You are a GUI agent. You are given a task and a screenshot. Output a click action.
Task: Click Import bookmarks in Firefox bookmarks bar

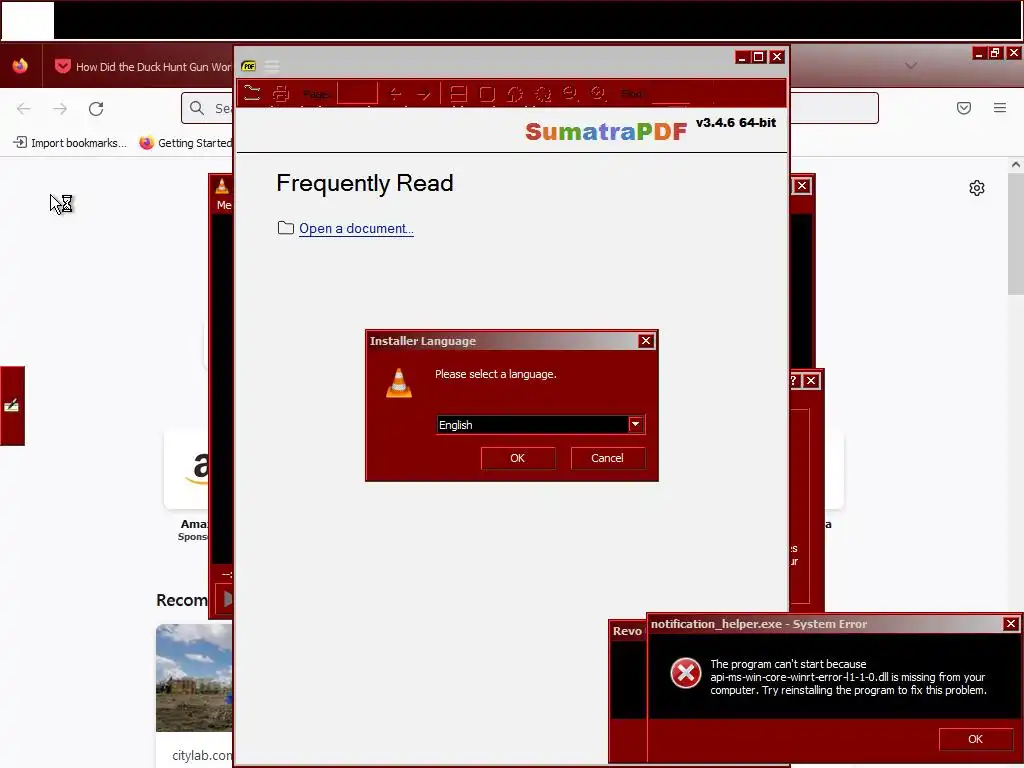click(70, 143)
